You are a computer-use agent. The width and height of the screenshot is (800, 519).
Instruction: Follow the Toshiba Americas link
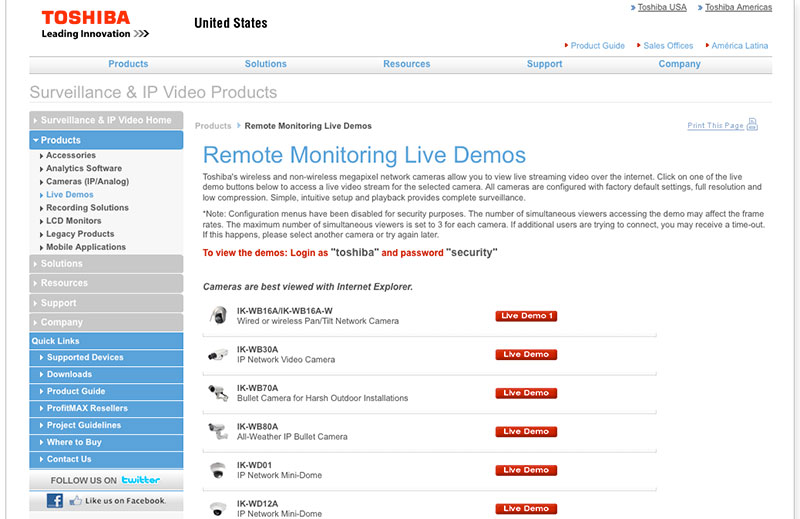click(738, 7)
